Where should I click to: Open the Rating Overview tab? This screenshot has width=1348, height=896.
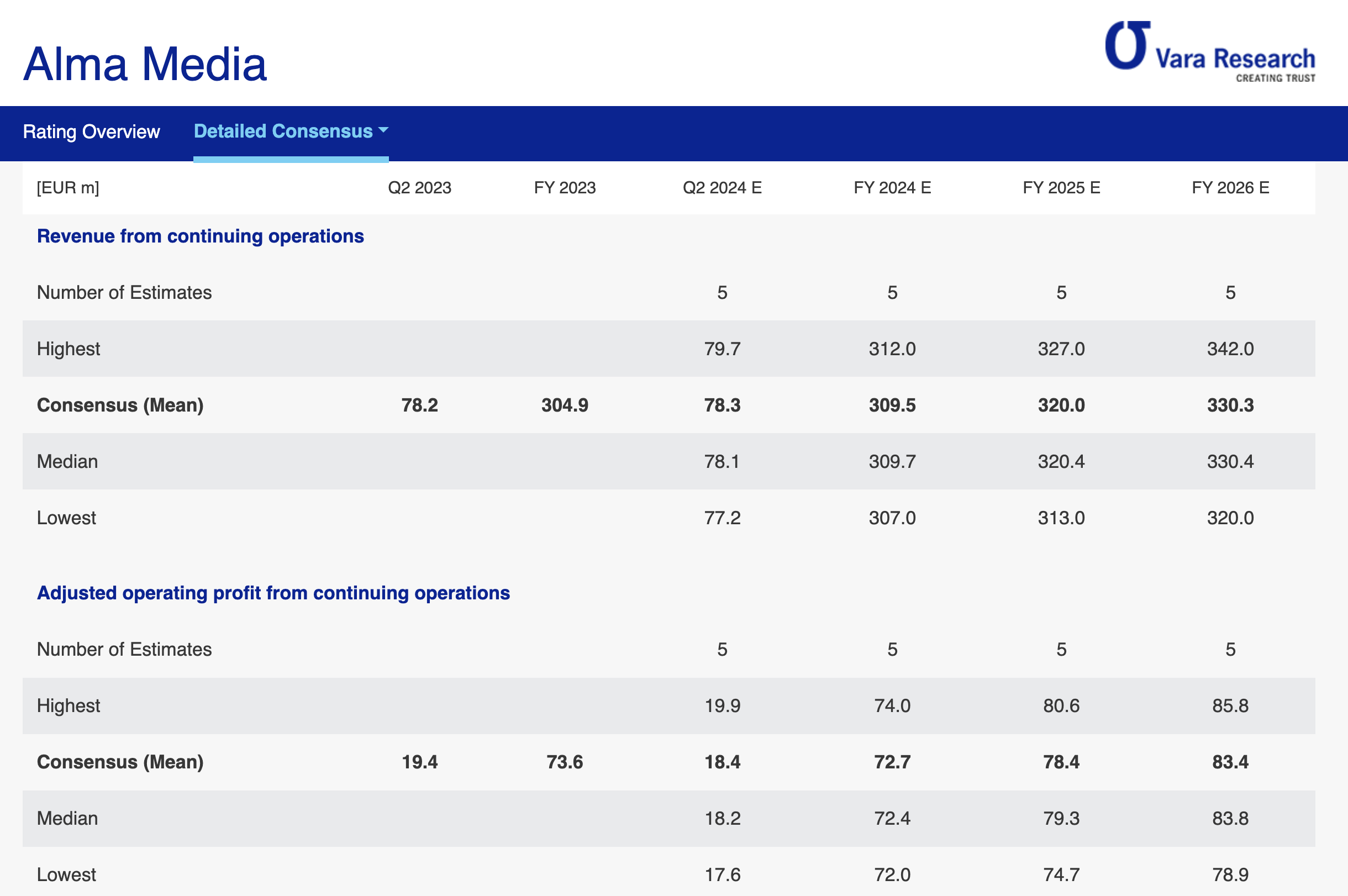click(91, 132)
